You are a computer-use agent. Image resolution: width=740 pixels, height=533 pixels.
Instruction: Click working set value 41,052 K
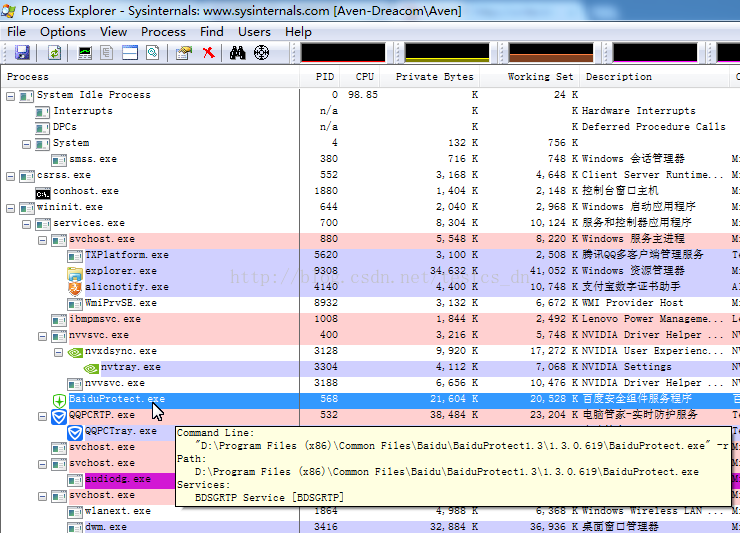(554, 271)
